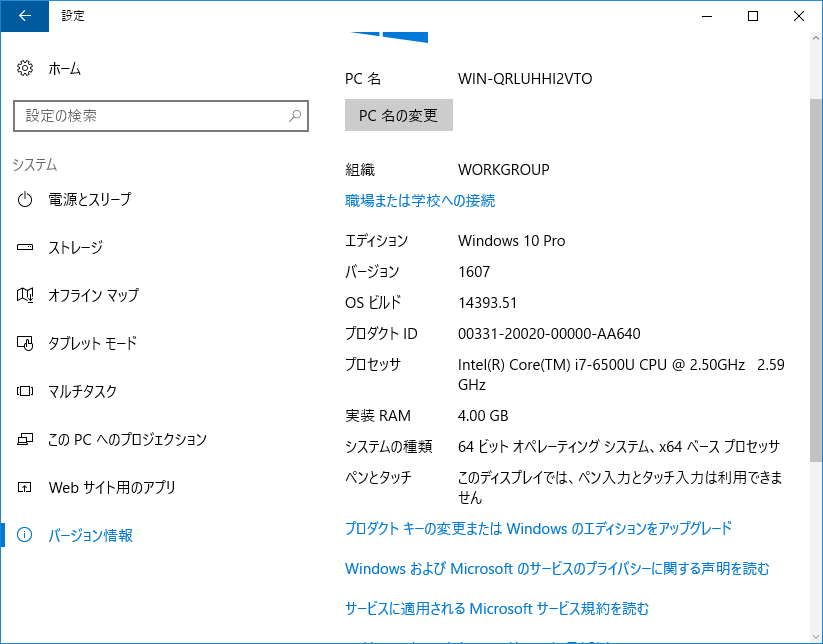Image resolution: width=823 pixels, height=644 pixels.
Task: Click the offline maps icon
Action: click(x=25, y=295)
